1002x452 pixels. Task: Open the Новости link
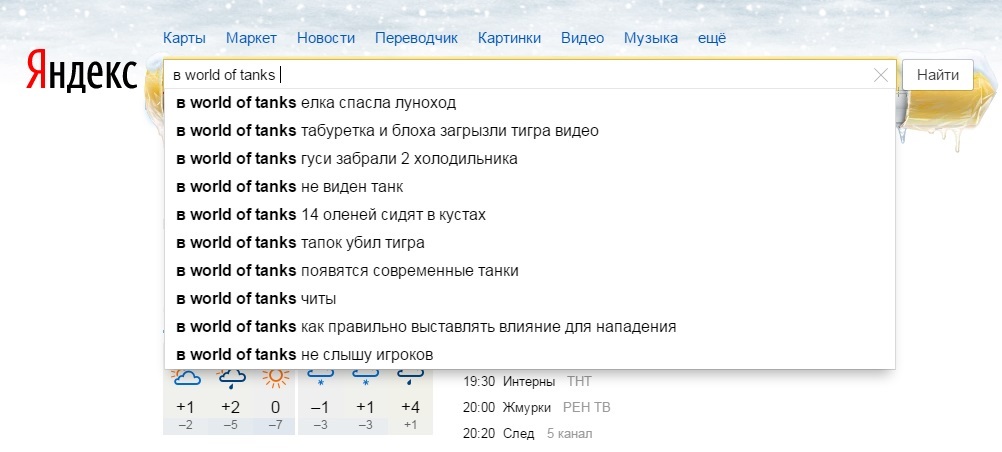326,38
